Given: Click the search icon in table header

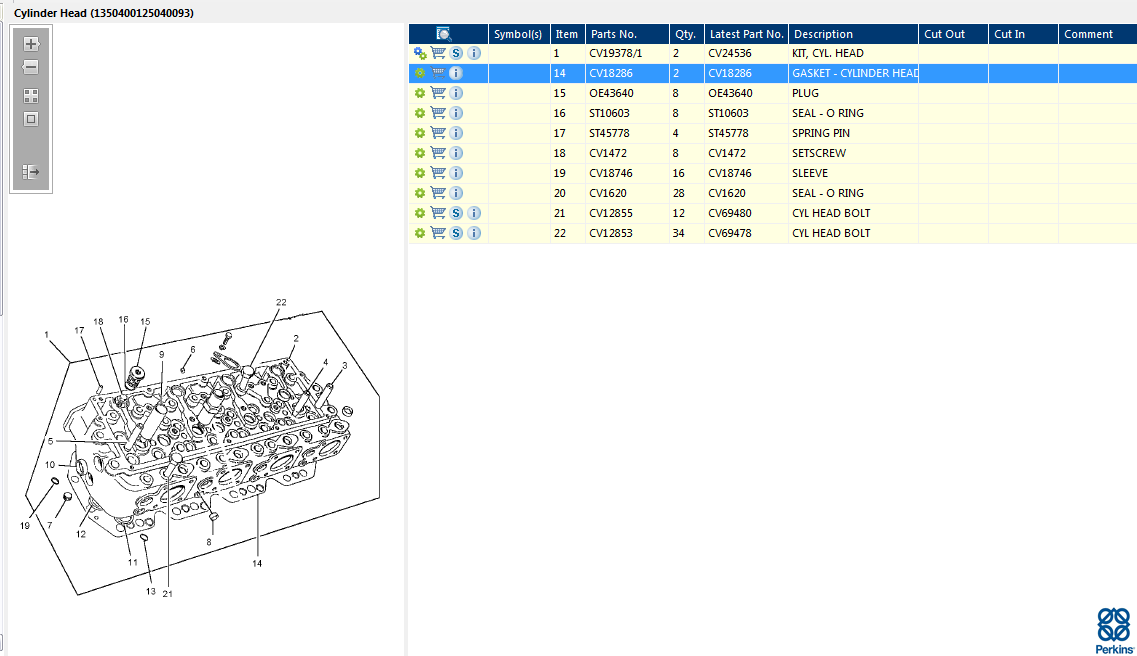Looking at the screenshot, I should coord(444,34).
